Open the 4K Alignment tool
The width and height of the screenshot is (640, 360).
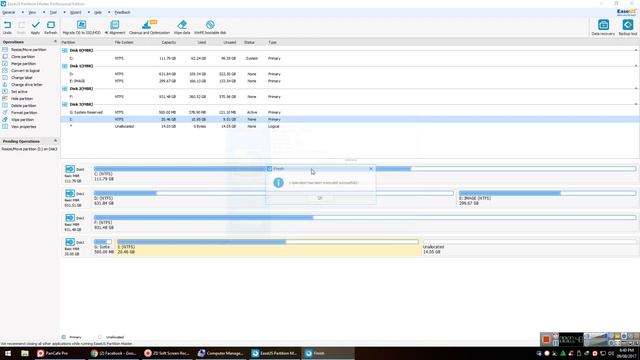coord(115,27)
